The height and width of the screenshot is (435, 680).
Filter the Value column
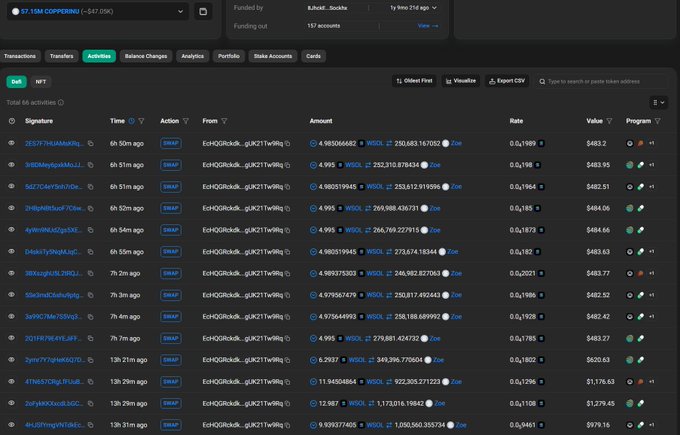click(x=609, y=121)
